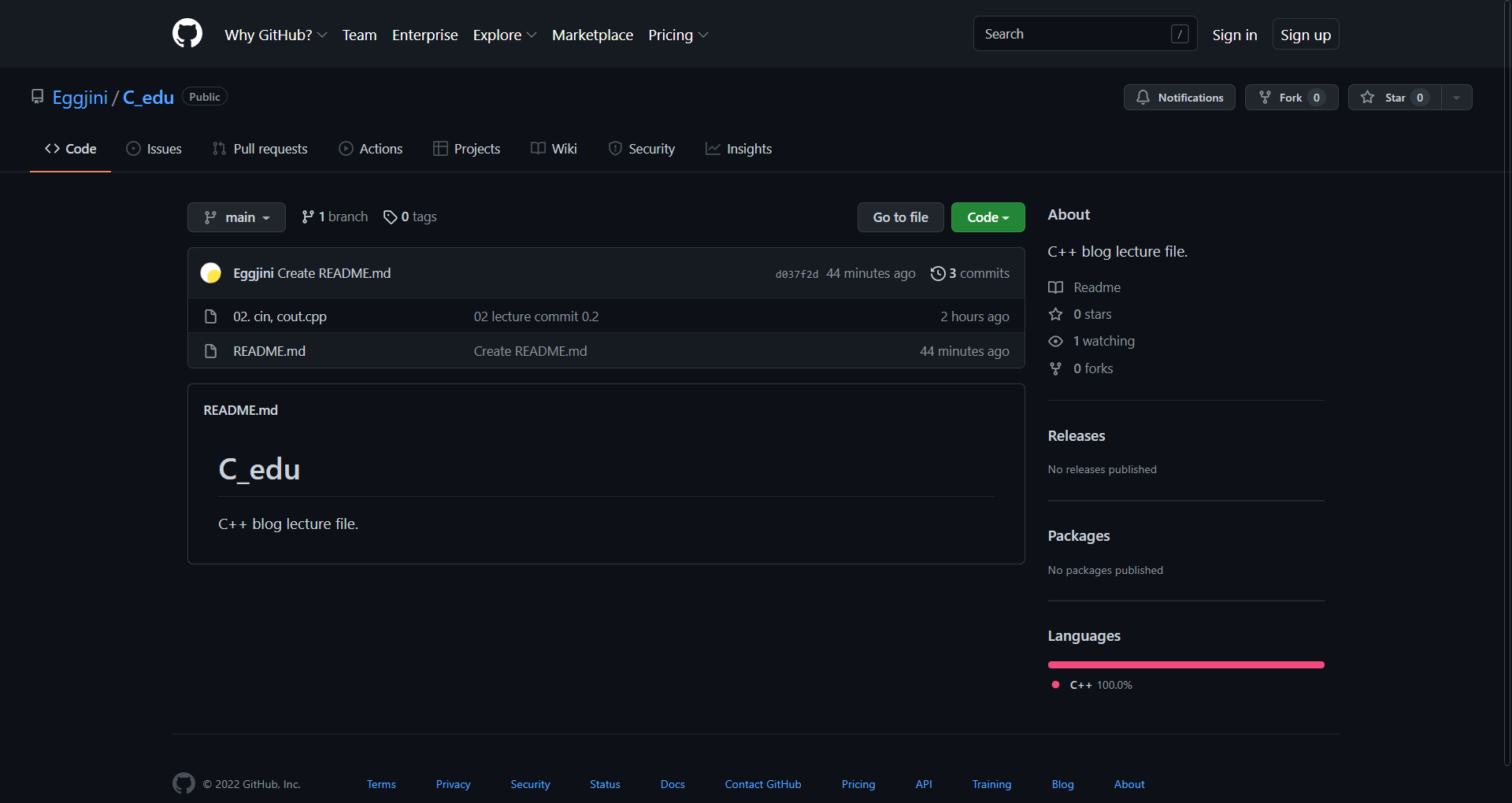Click the repository book icon beside Eggjini

click(x=37, y=97)
